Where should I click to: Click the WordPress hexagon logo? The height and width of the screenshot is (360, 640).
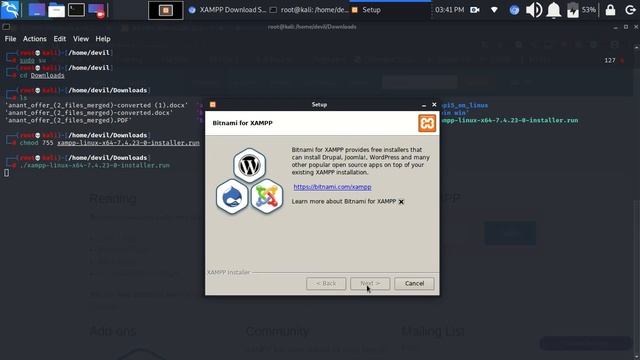(x=249, y=165)
